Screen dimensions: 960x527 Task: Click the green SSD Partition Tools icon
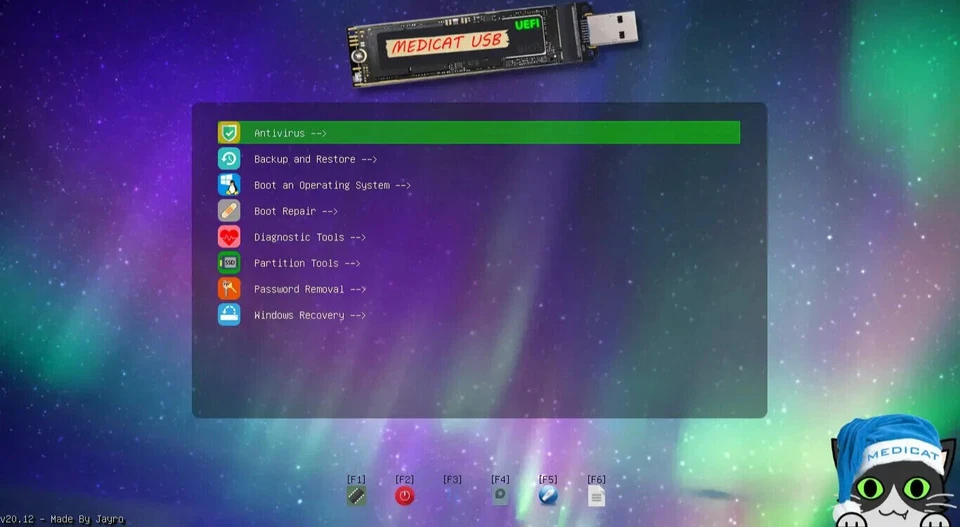(x=229, y=263)
